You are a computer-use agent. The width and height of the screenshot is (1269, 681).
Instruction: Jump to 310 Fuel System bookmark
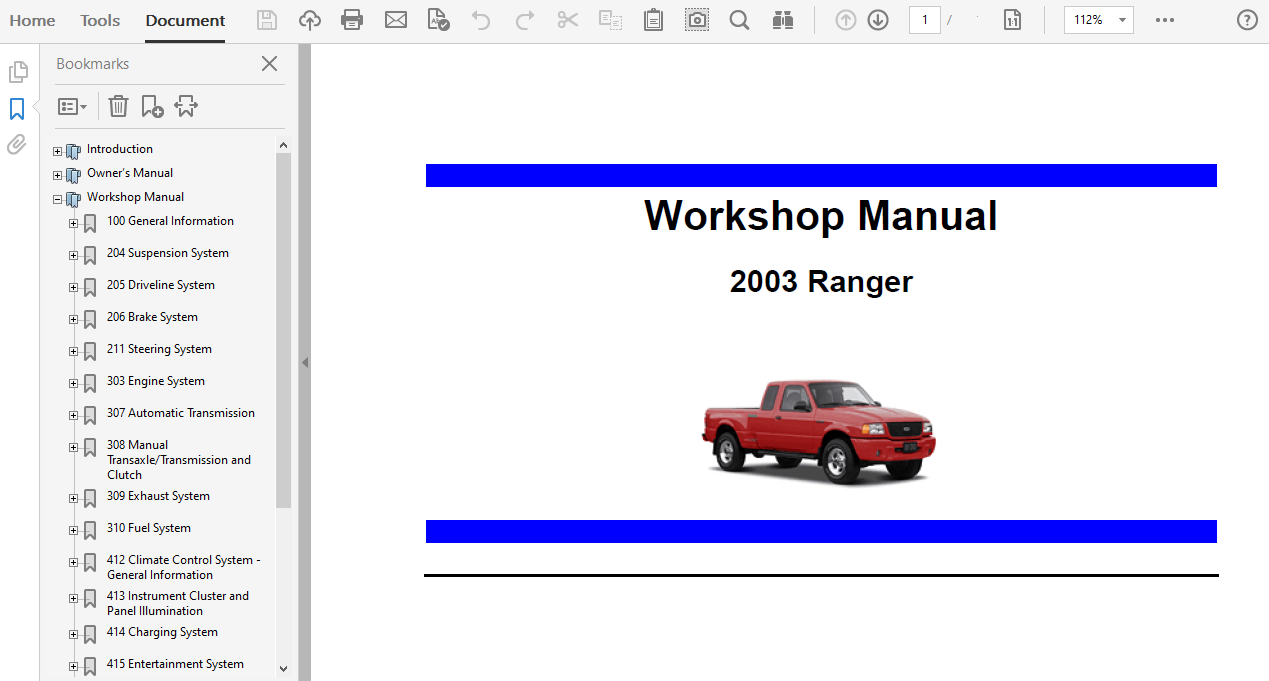148,528
